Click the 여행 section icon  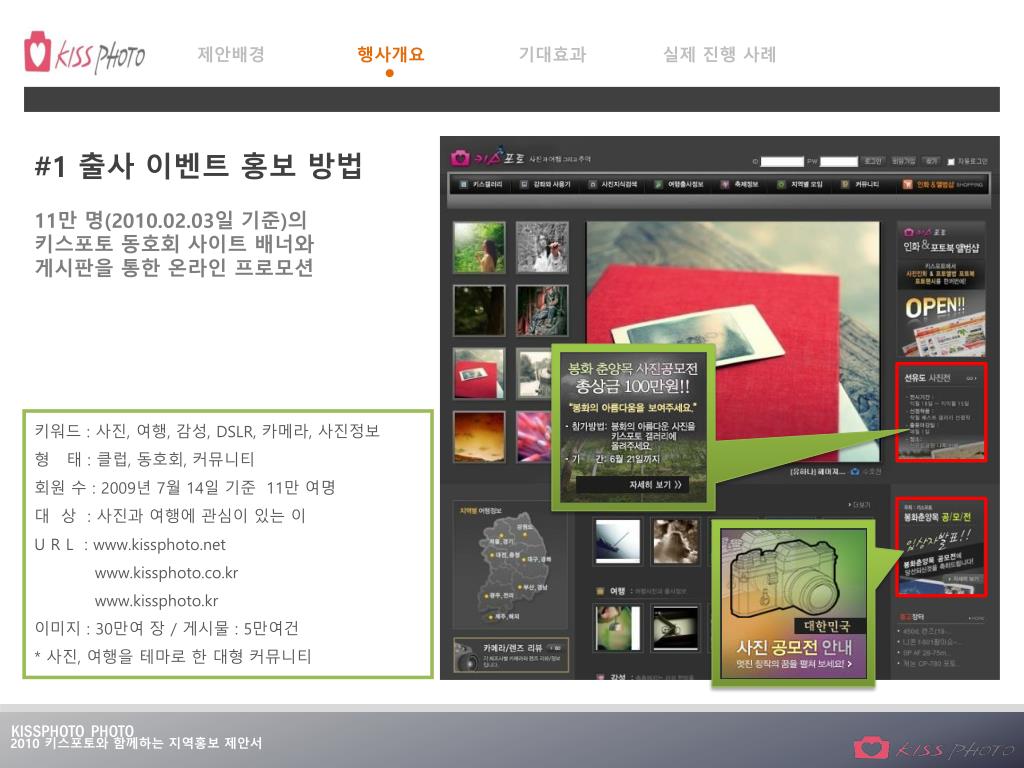(600, 591)
